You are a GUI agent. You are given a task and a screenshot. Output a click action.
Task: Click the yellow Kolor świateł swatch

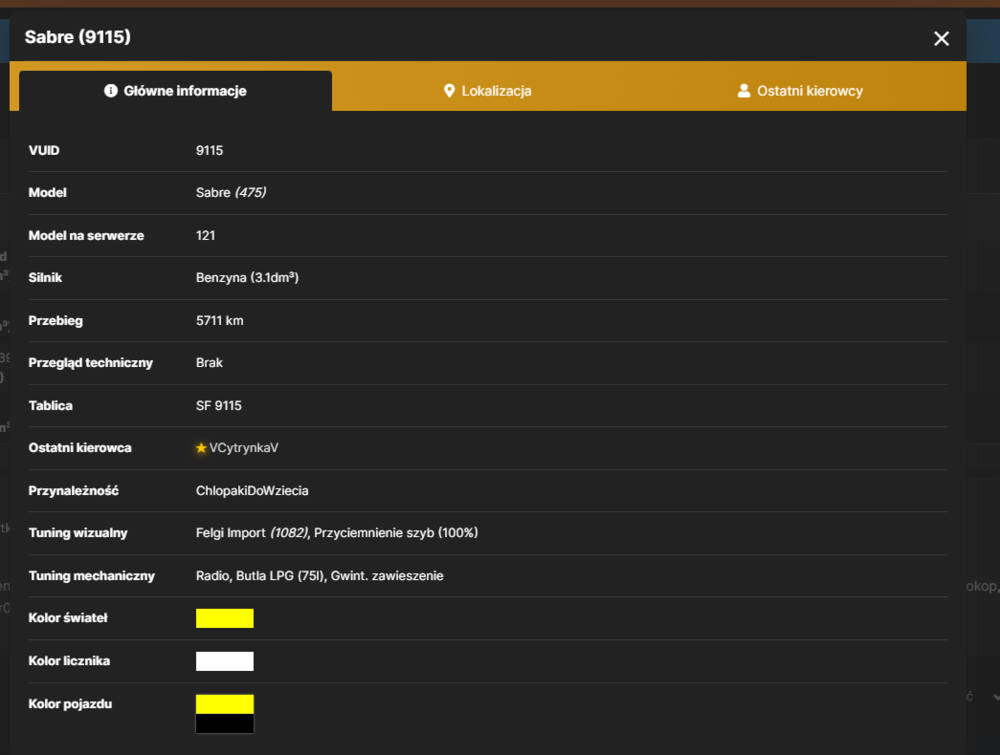point(224,618)
